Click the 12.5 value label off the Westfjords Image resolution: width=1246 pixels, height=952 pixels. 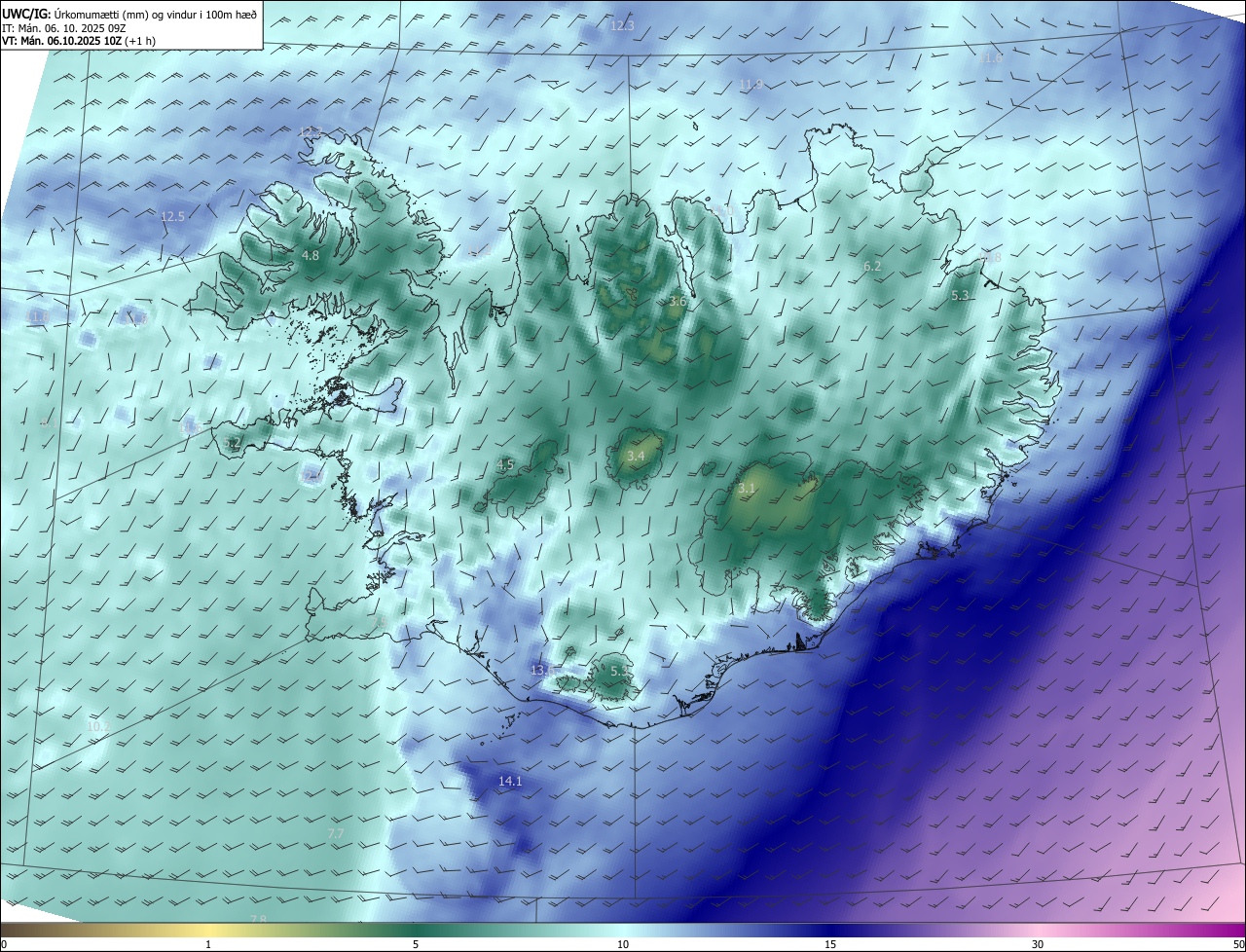172,216
